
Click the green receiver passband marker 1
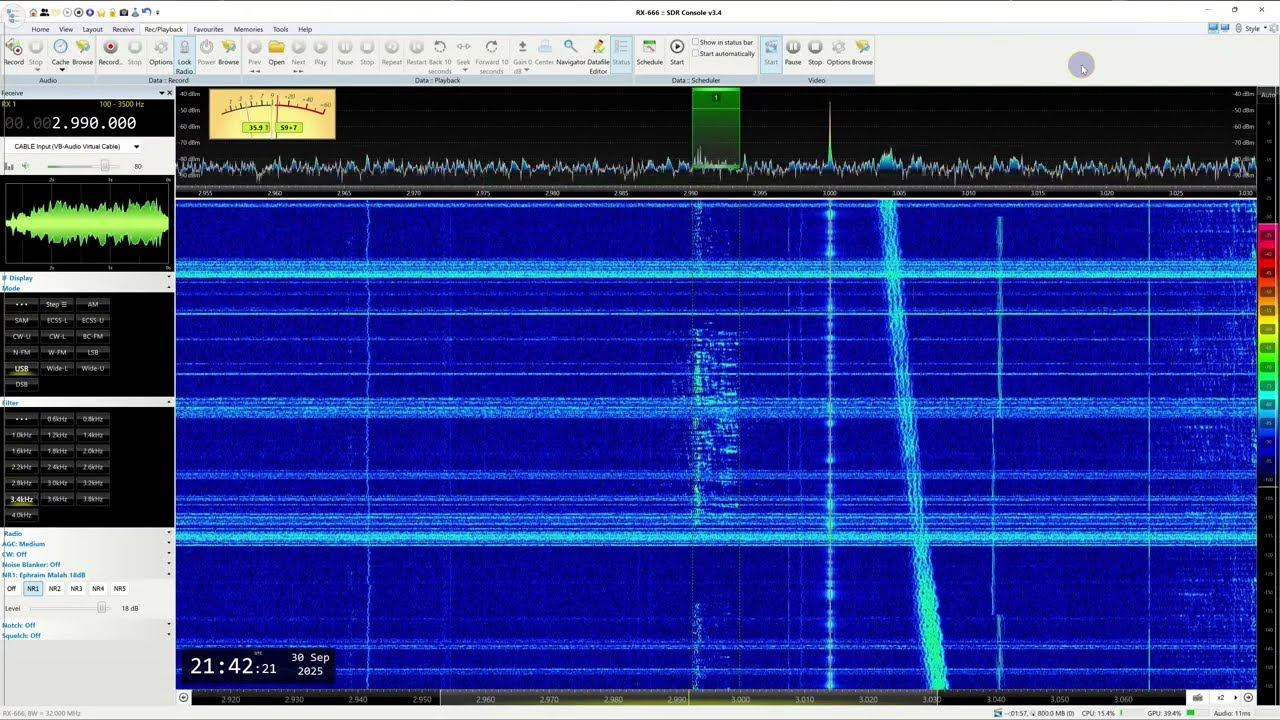click(x=716, y=129)
